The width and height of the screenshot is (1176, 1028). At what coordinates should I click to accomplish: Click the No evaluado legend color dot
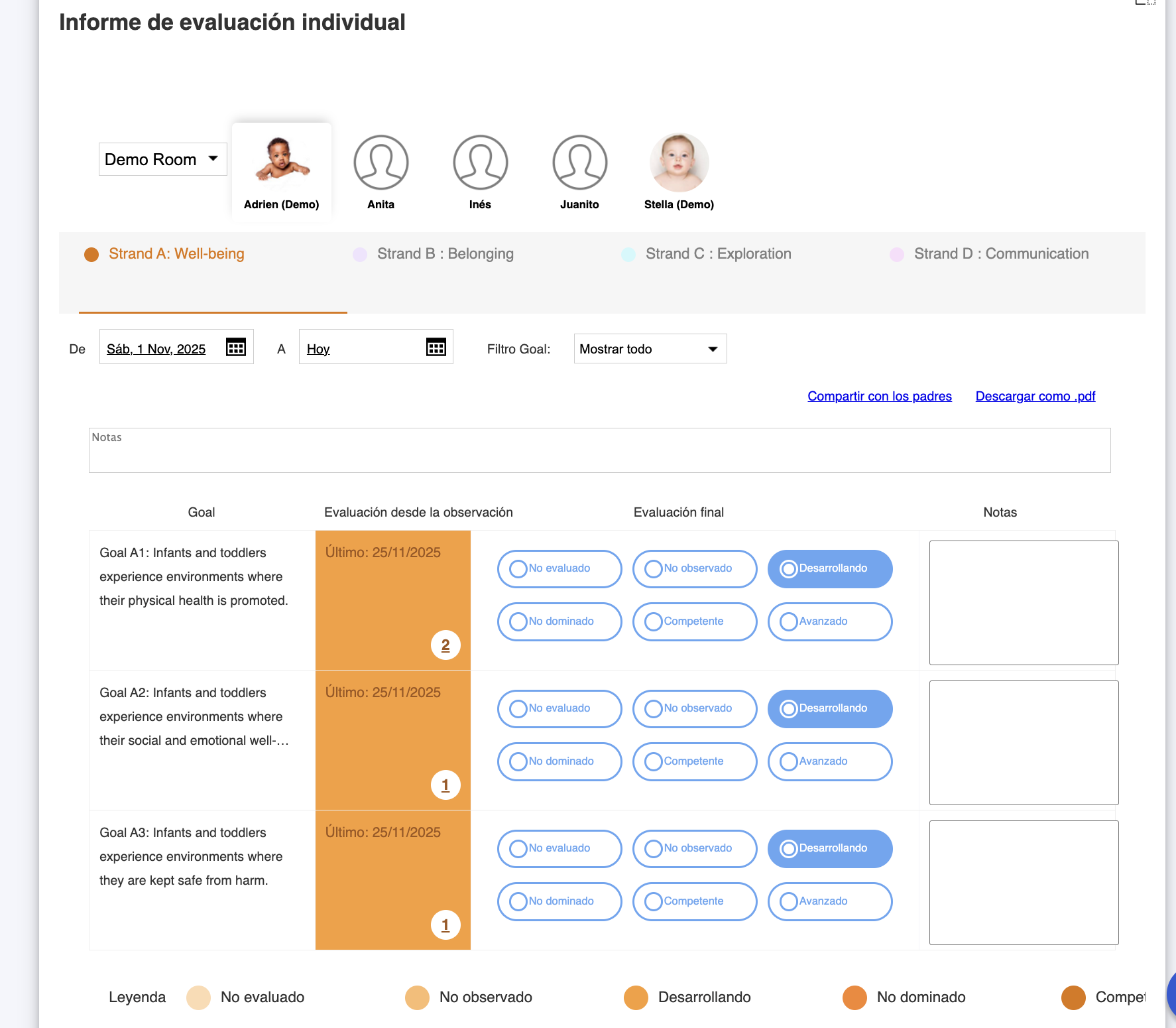[x=198, y=997]
